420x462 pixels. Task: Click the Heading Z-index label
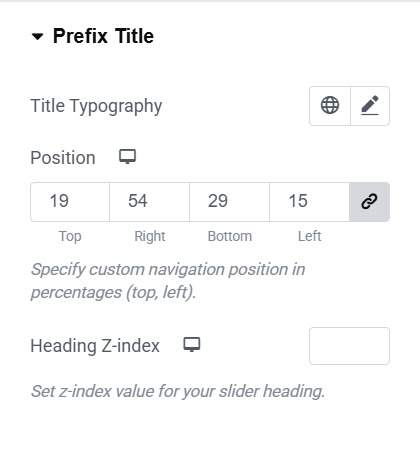(95, 346)
